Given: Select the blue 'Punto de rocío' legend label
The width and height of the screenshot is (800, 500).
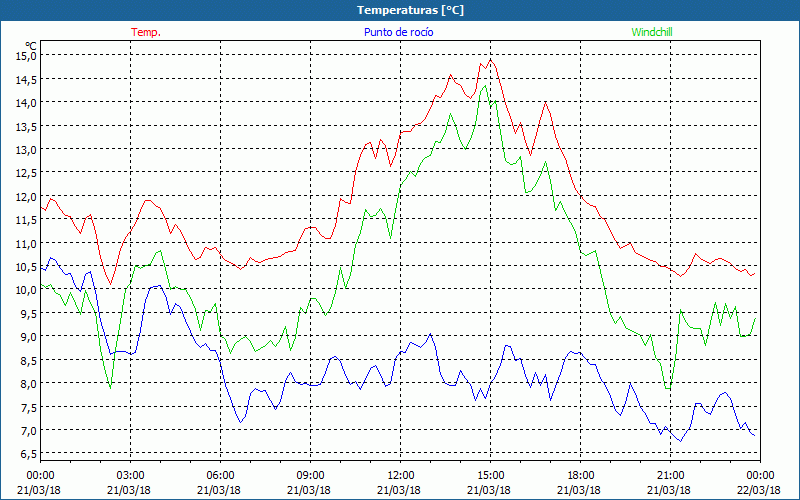Looking at the screenshot, I should 398,32.
